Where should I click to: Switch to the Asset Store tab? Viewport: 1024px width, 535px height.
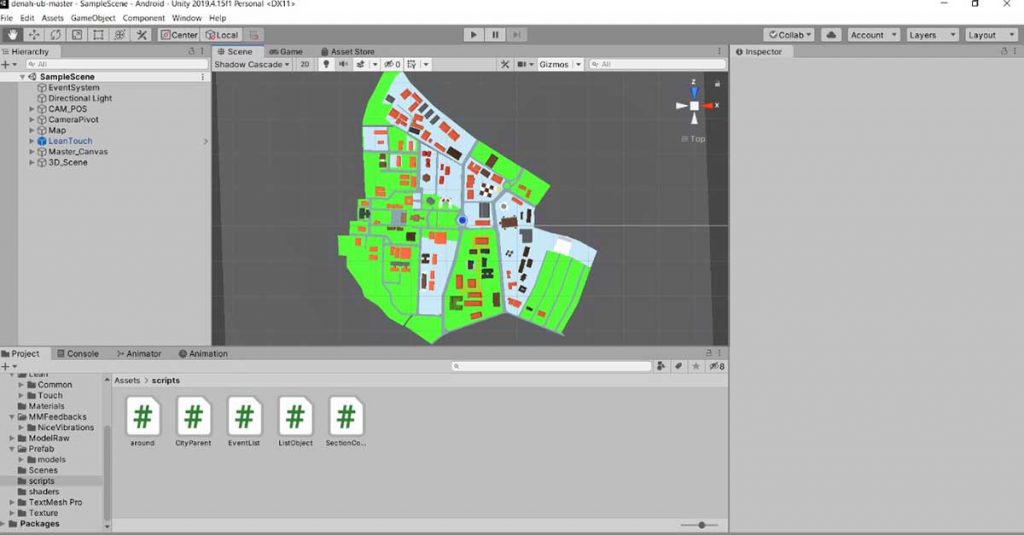tap(347, 52)
